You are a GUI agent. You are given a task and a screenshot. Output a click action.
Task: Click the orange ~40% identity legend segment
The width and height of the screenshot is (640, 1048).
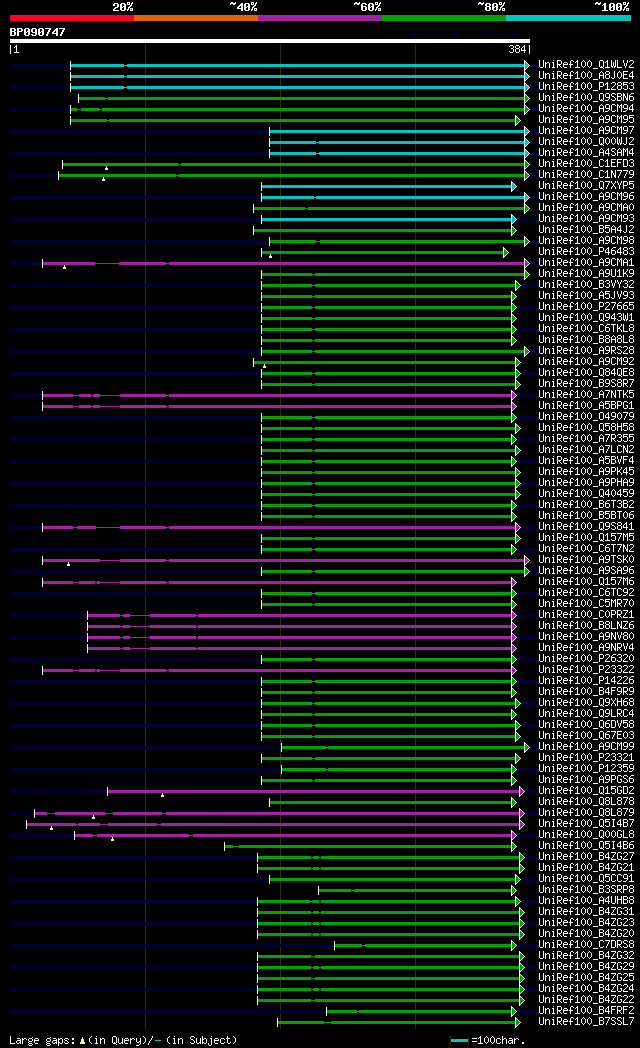196,18
